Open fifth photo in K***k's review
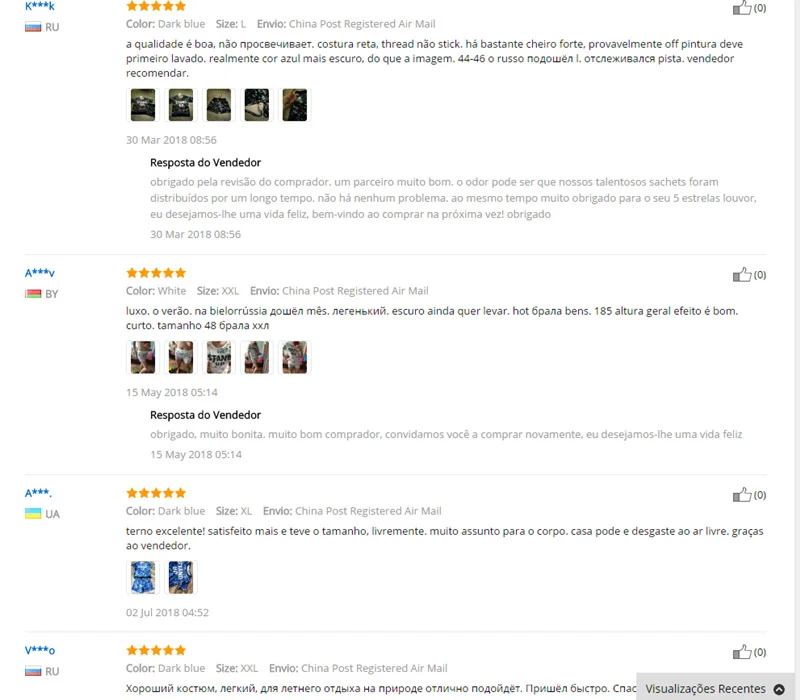 [x=295, y=105]
